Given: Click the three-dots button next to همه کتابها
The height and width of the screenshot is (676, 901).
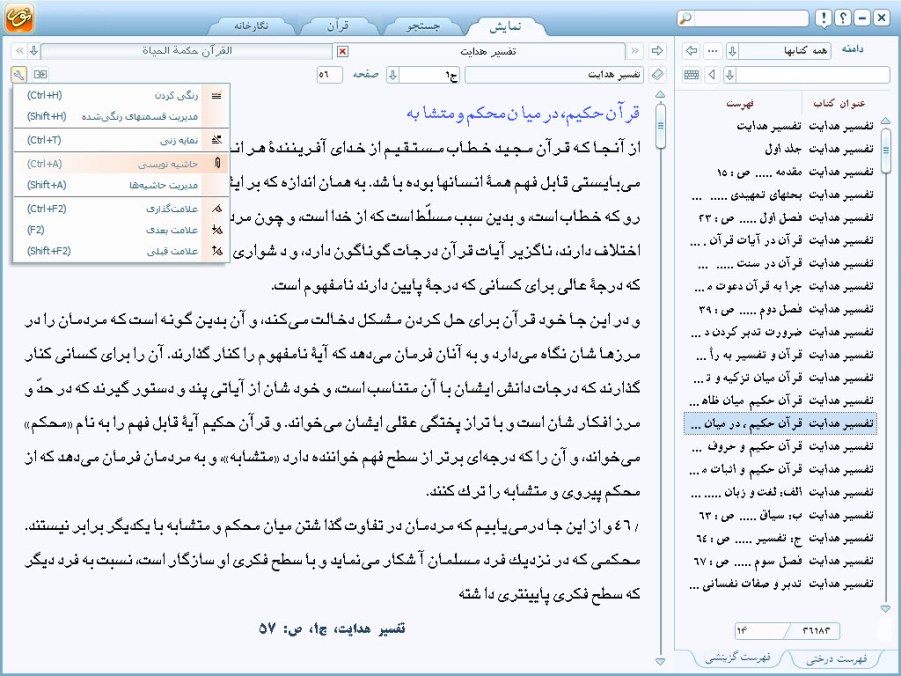Looking at the screenshot, I should pos(713,51).
